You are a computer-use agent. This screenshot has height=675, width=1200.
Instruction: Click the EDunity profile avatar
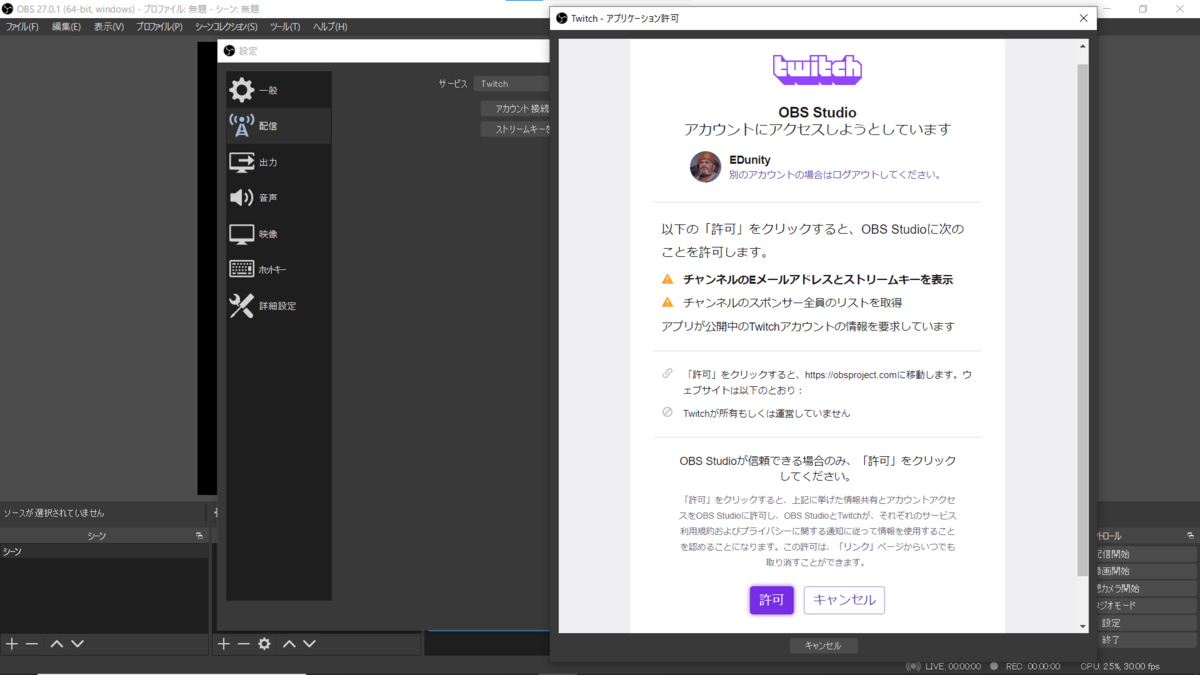pyautogui.click(x=705, y=167)
